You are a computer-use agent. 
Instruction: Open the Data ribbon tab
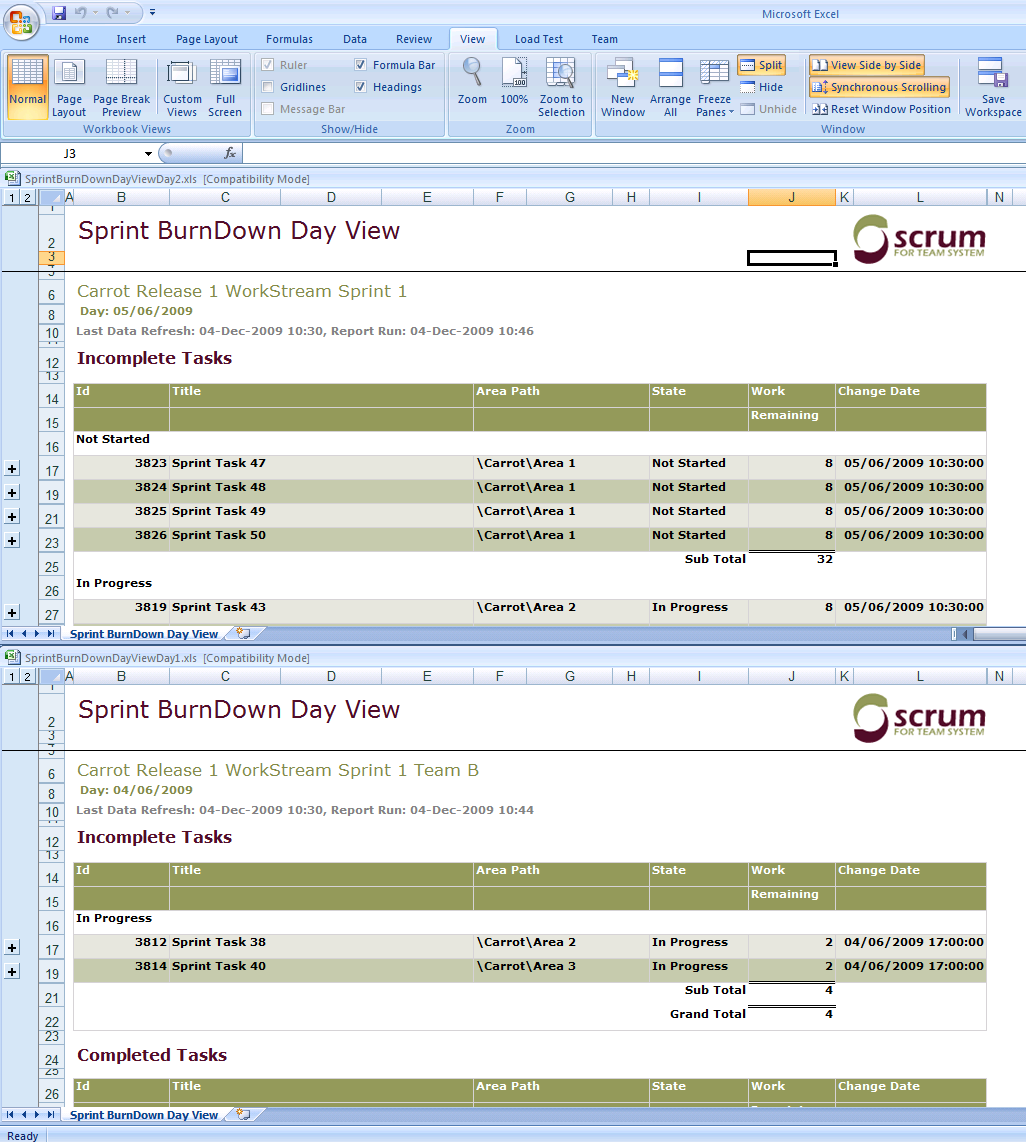tap(355, 39)
